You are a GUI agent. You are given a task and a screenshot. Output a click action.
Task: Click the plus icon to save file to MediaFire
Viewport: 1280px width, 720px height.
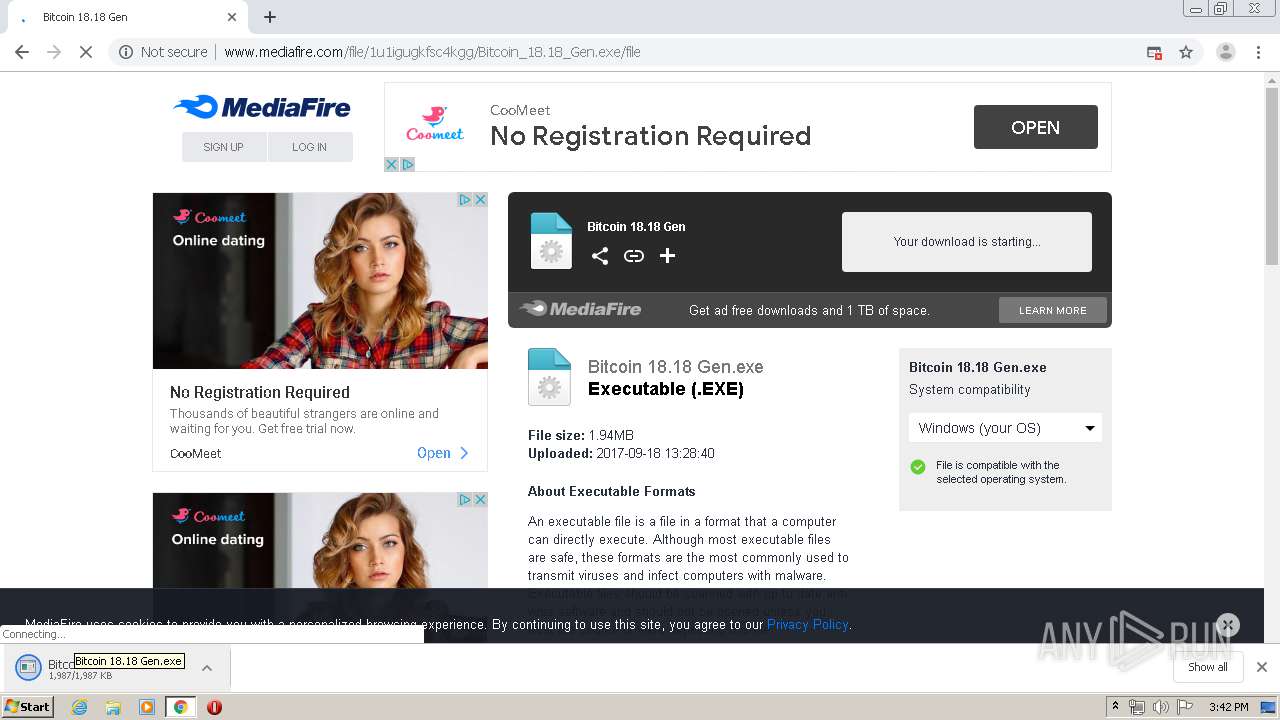click(x=668, y=256)
